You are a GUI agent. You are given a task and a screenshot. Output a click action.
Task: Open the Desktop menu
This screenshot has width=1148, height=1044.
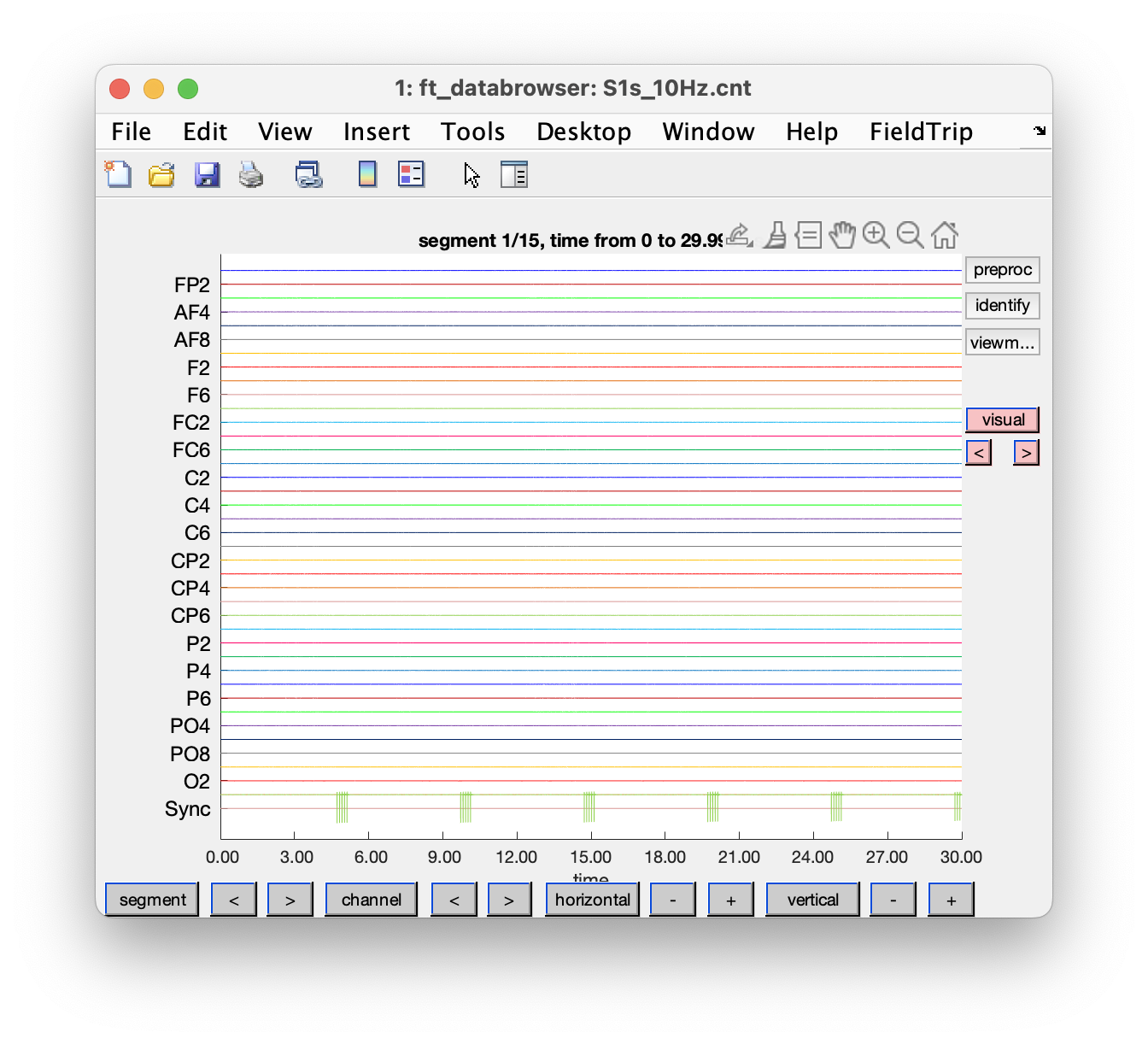583,132
